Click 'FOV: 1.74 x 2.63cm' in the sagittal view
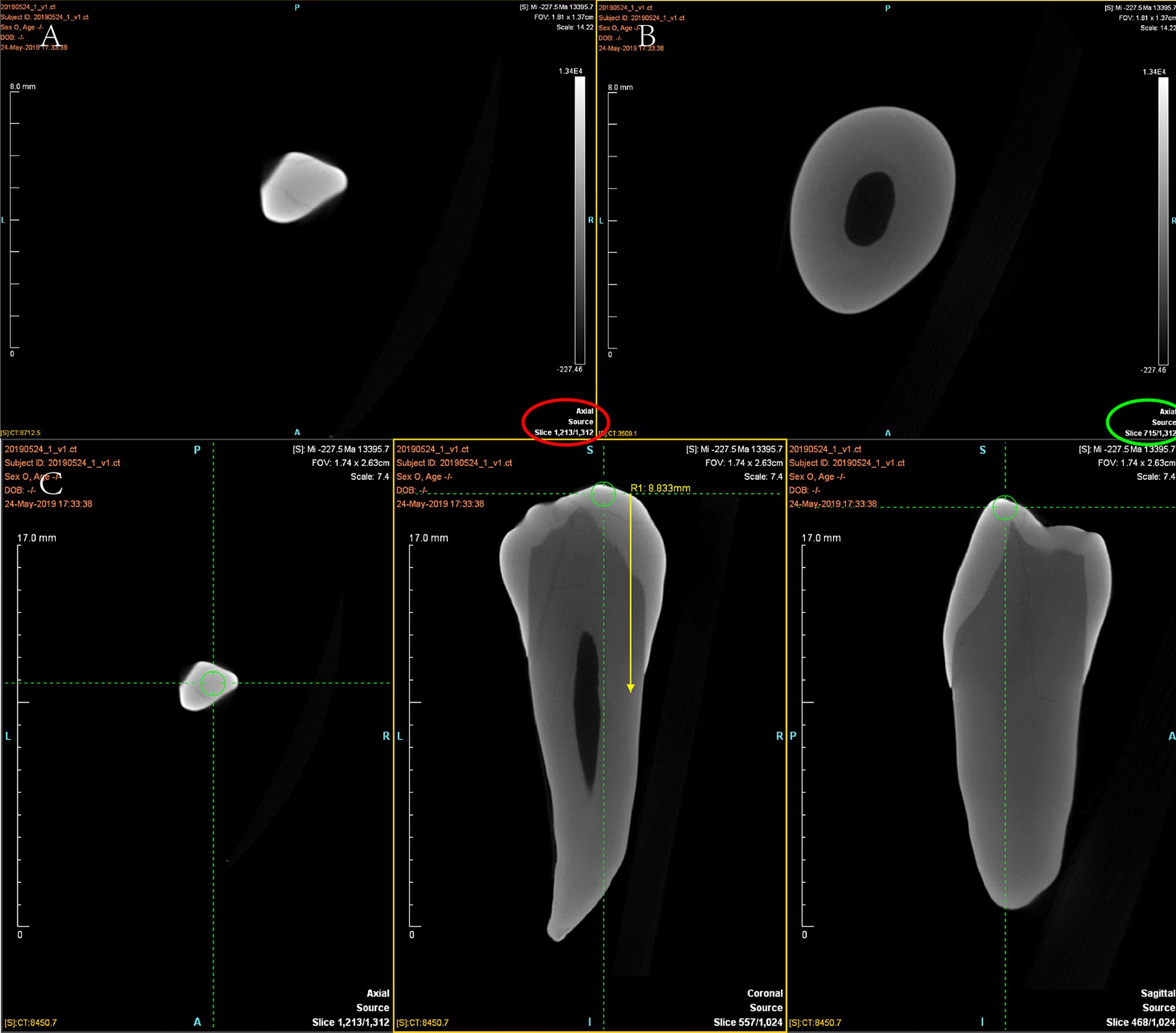This screenshot has width=1176, height=1033. (1136, 462)
